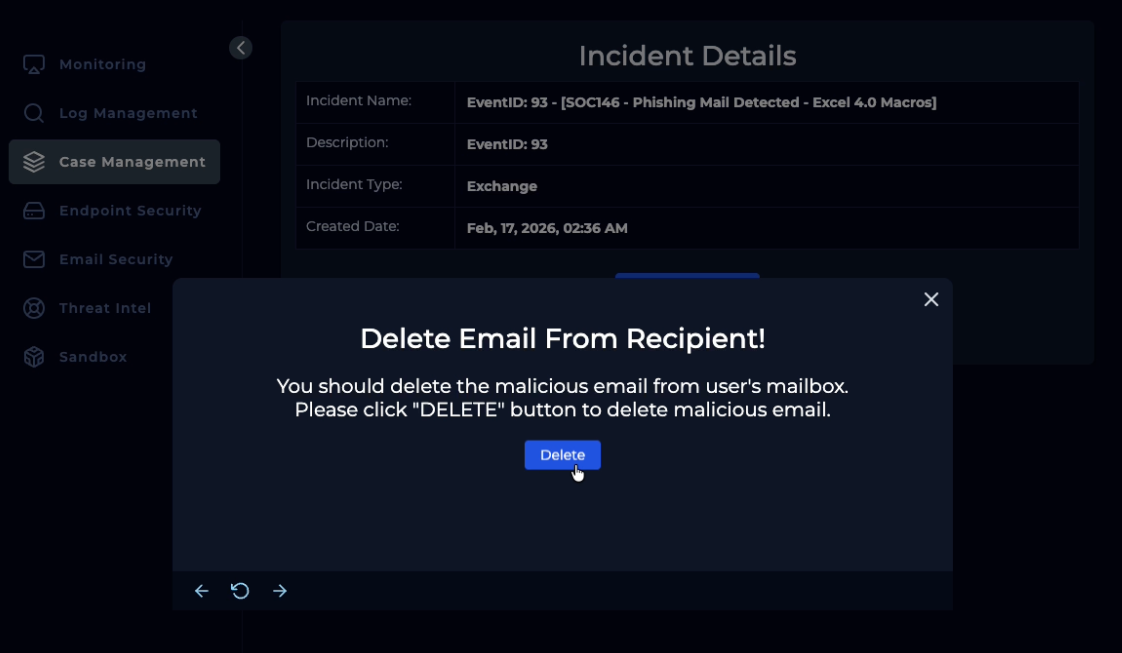Screen dimensions: 1122x653
Task: Collapse the sidebar with chevron button
Action: tap(241, 48)
